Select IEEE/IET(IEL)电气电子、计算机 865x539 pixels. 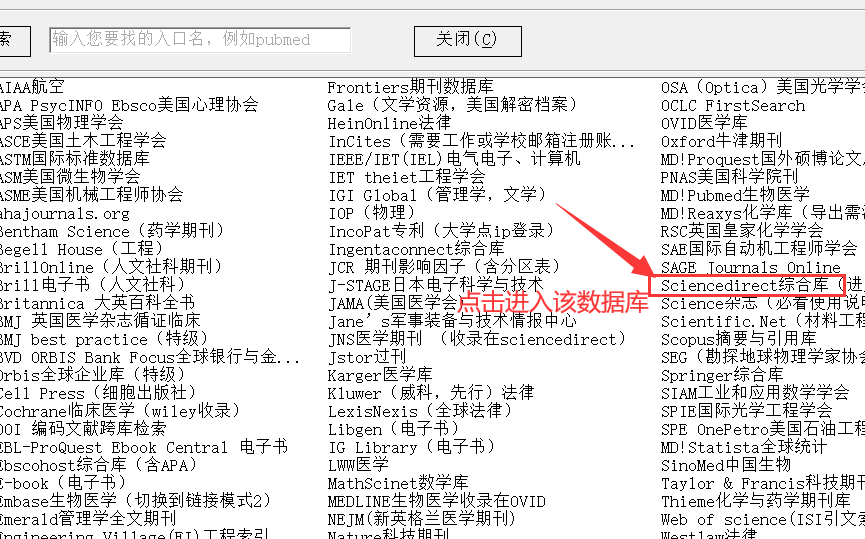(x=455, y=159)
